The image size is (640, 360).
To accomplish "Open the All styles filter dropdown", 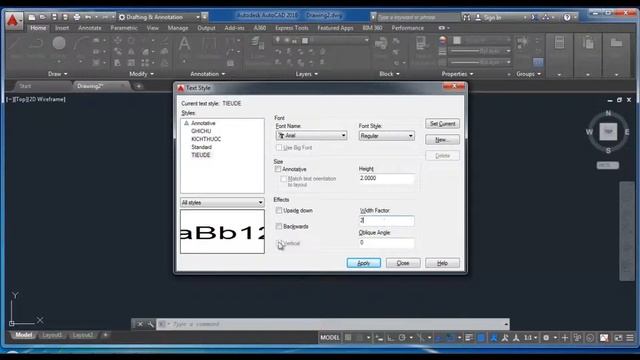I will 222,202.
